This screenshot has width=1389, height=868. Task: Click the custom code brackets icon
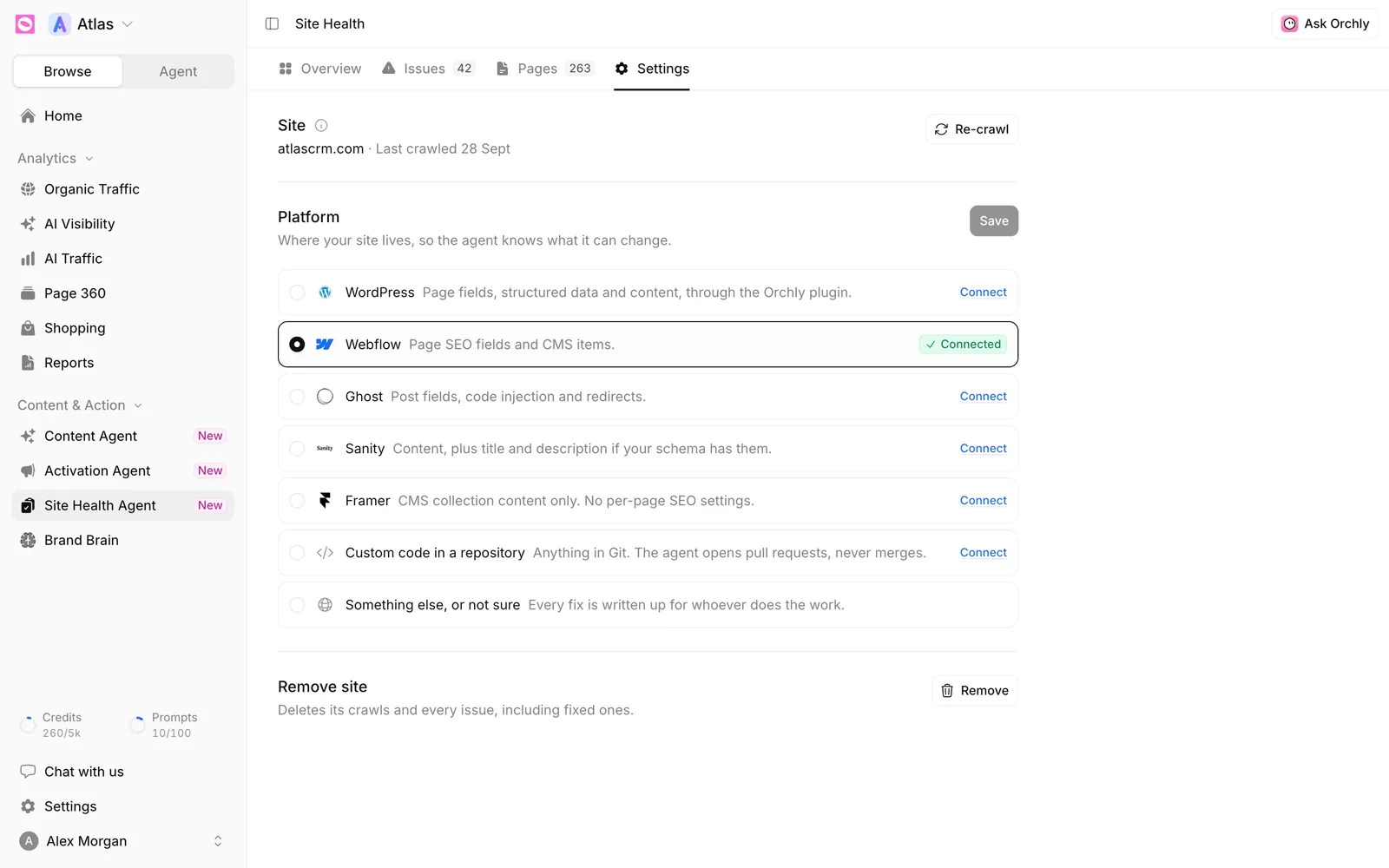point(325,553)
